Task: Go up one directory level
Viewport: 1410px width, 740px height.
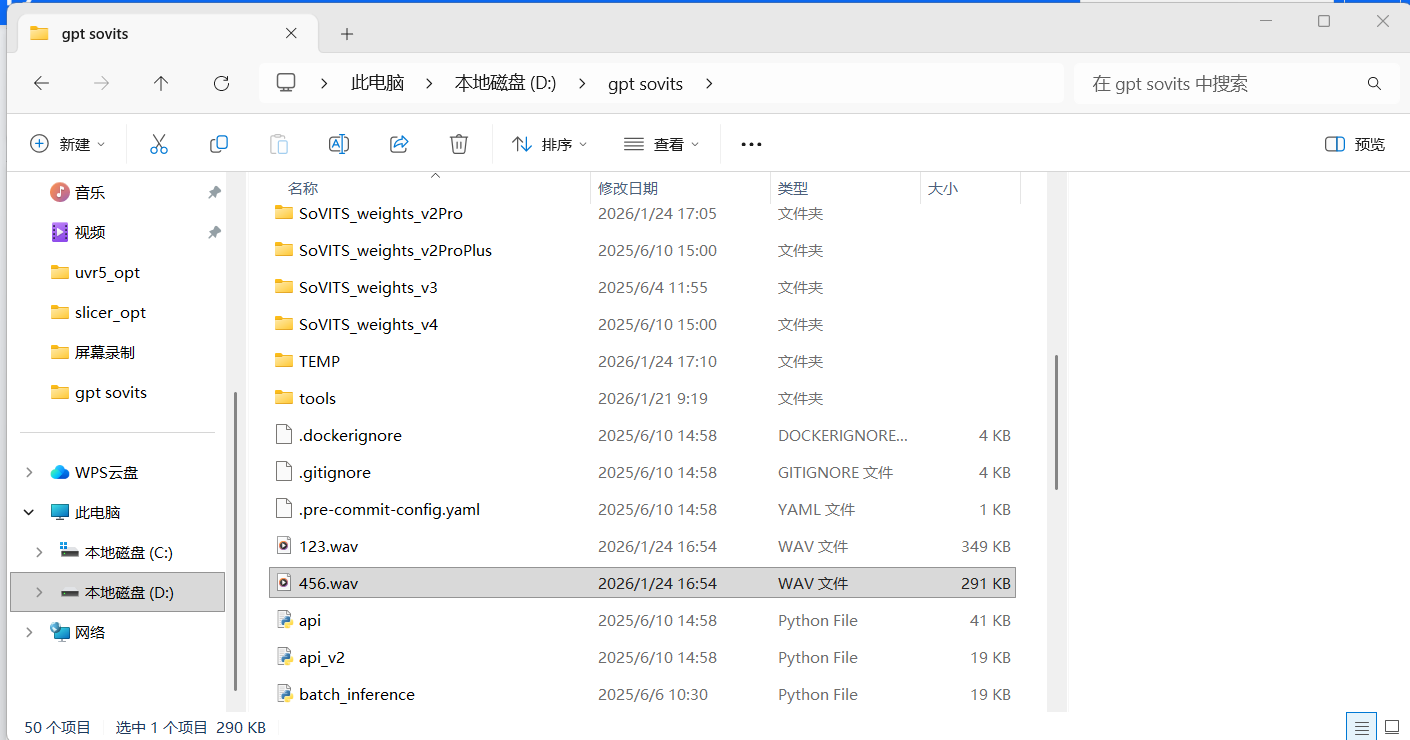Action: point(161,84)
